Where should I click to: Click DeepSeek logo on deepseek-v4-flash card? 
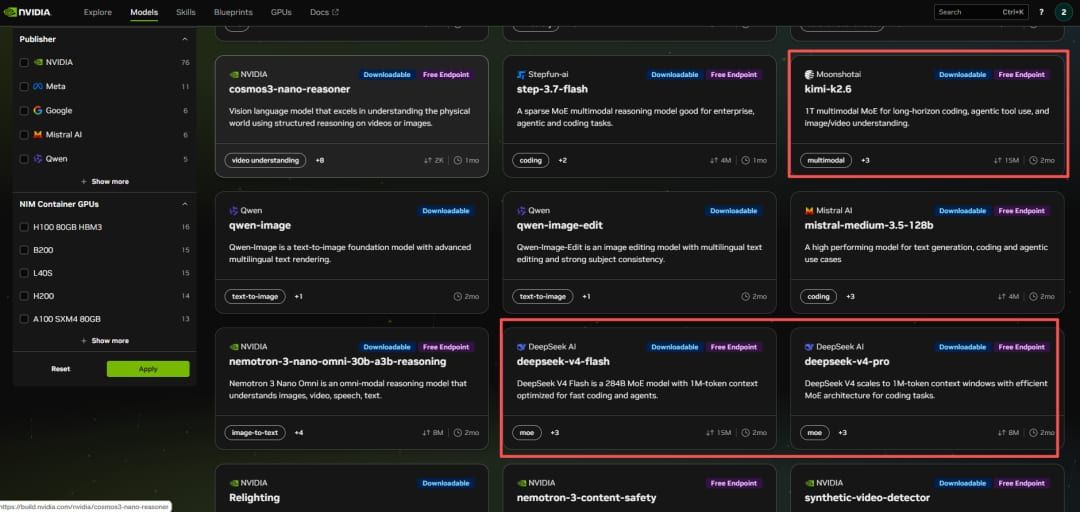click(x=521, y=347)
